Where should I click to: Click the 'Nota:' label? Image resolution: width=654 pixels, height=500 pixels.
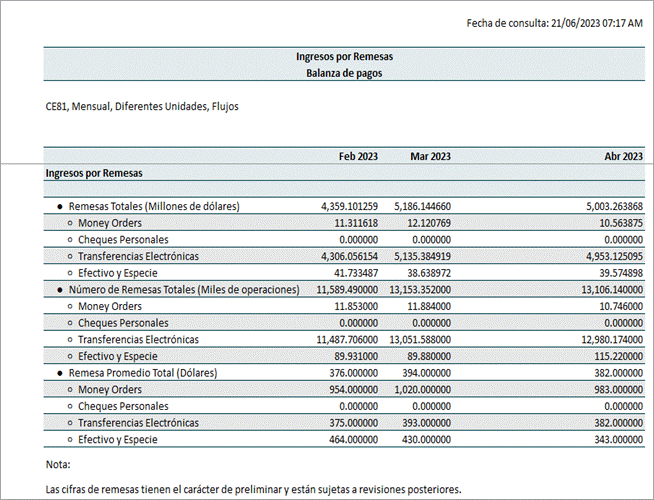pos(58,465)
